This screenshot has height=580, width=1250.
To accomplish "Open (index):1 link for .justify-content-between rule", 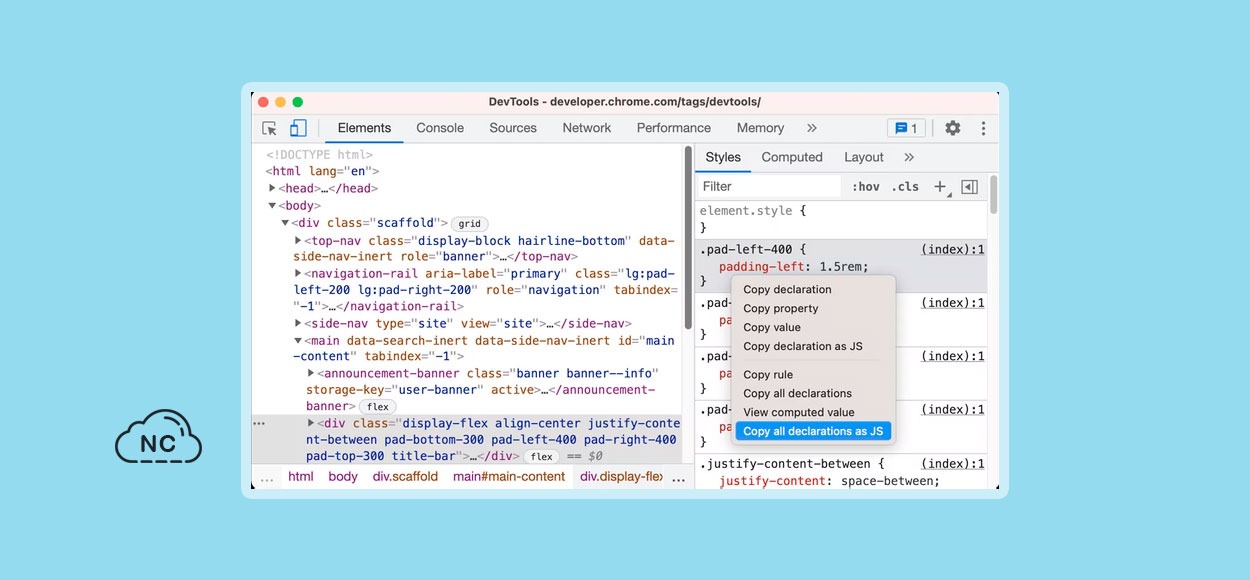I will pyautogui.click(x=953, y=464).
